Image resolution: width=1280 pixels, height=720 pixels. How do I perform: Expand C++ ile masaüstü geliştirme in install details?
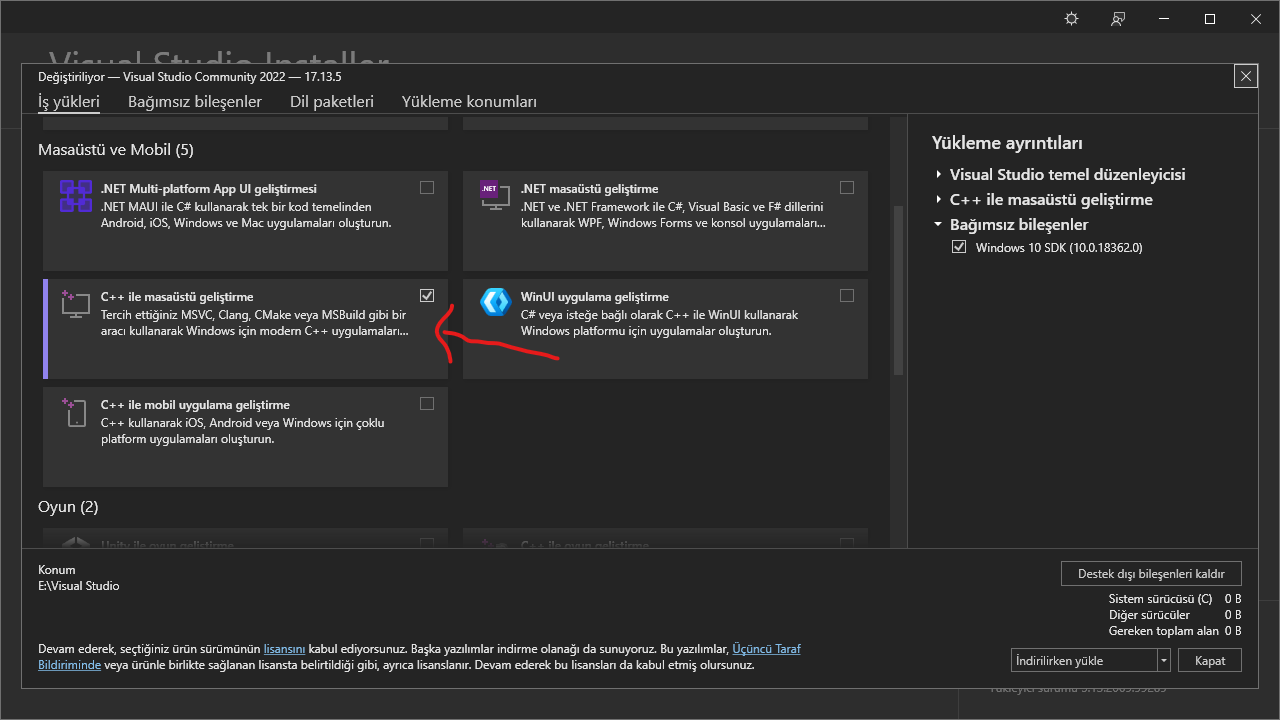pyautogui.click(x=939, y=199)
